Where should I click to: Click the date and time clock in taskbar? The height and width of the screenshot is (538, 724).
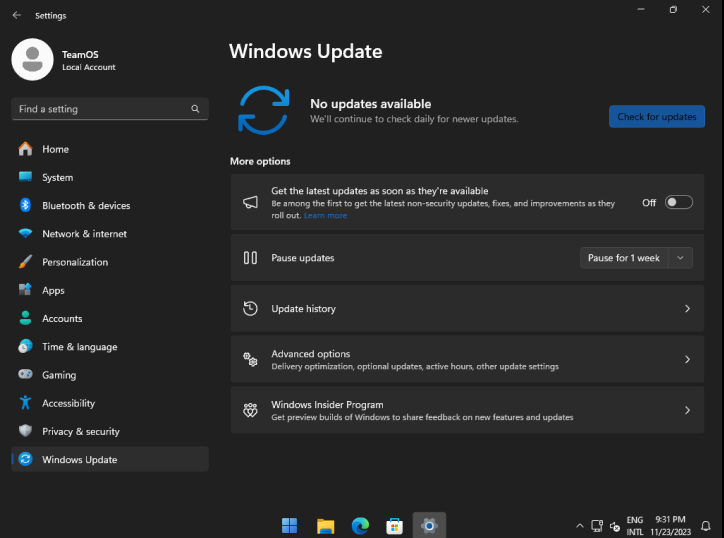point(670,526)
